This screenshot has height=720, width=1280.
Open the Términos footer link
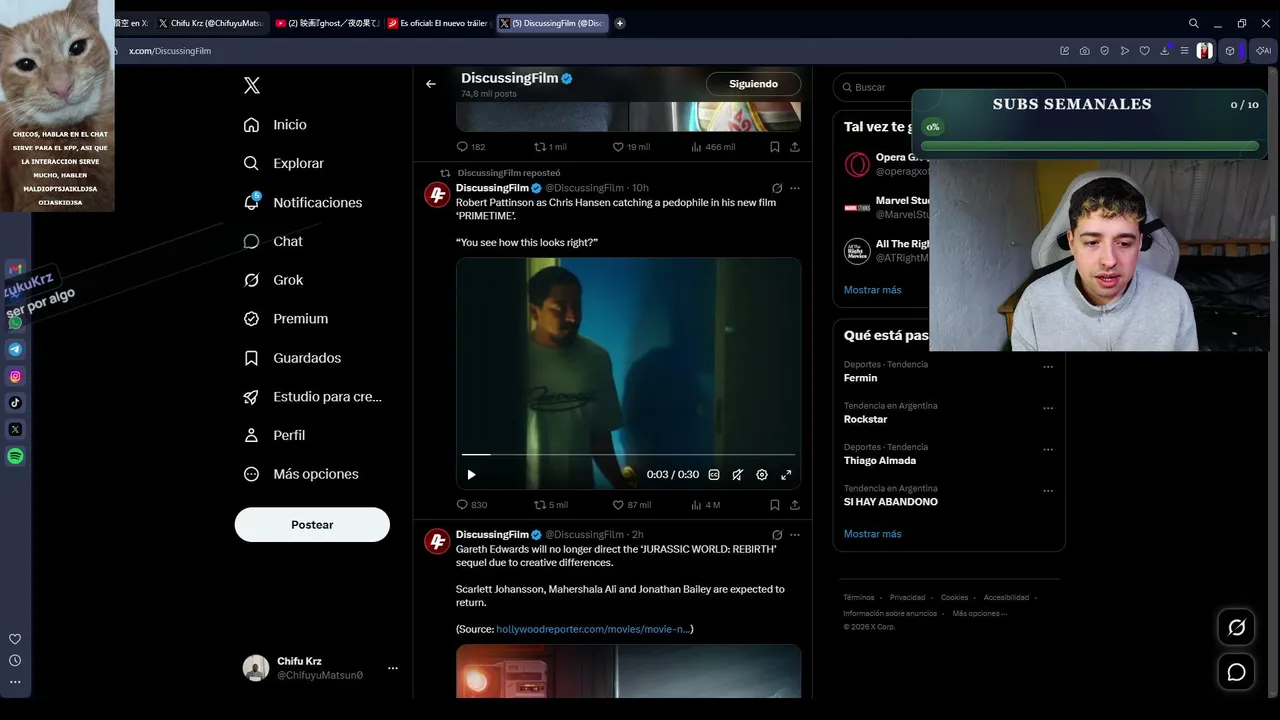click(x=858, y=598)
